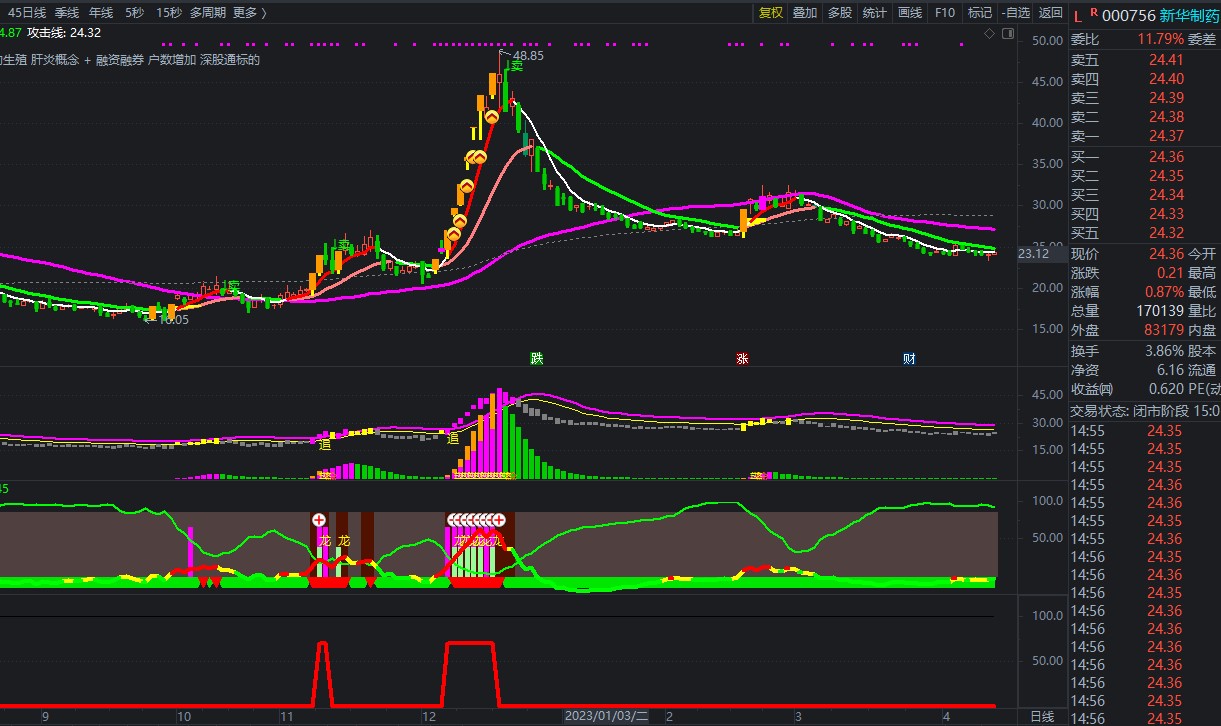Click month 10 on the time axis
The width and height of the screenshot is (1221, 726).
tap(183, 716)
